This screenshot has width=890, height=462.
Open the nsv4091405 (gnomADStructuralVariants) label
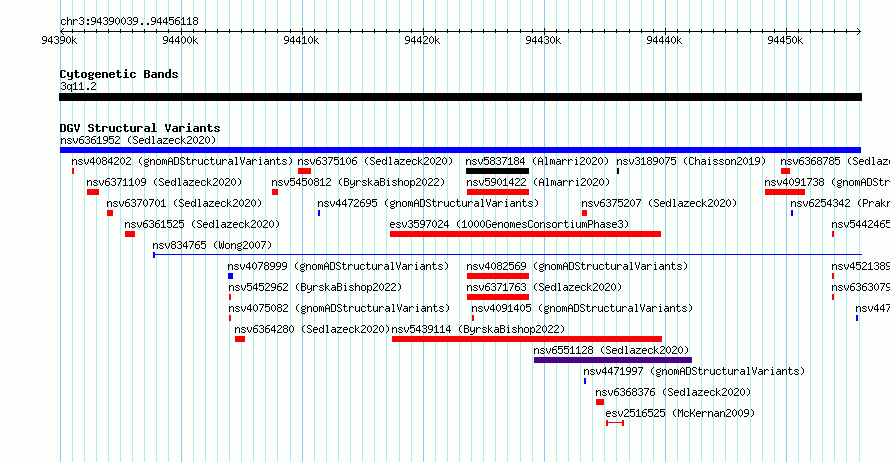[582, 308]
